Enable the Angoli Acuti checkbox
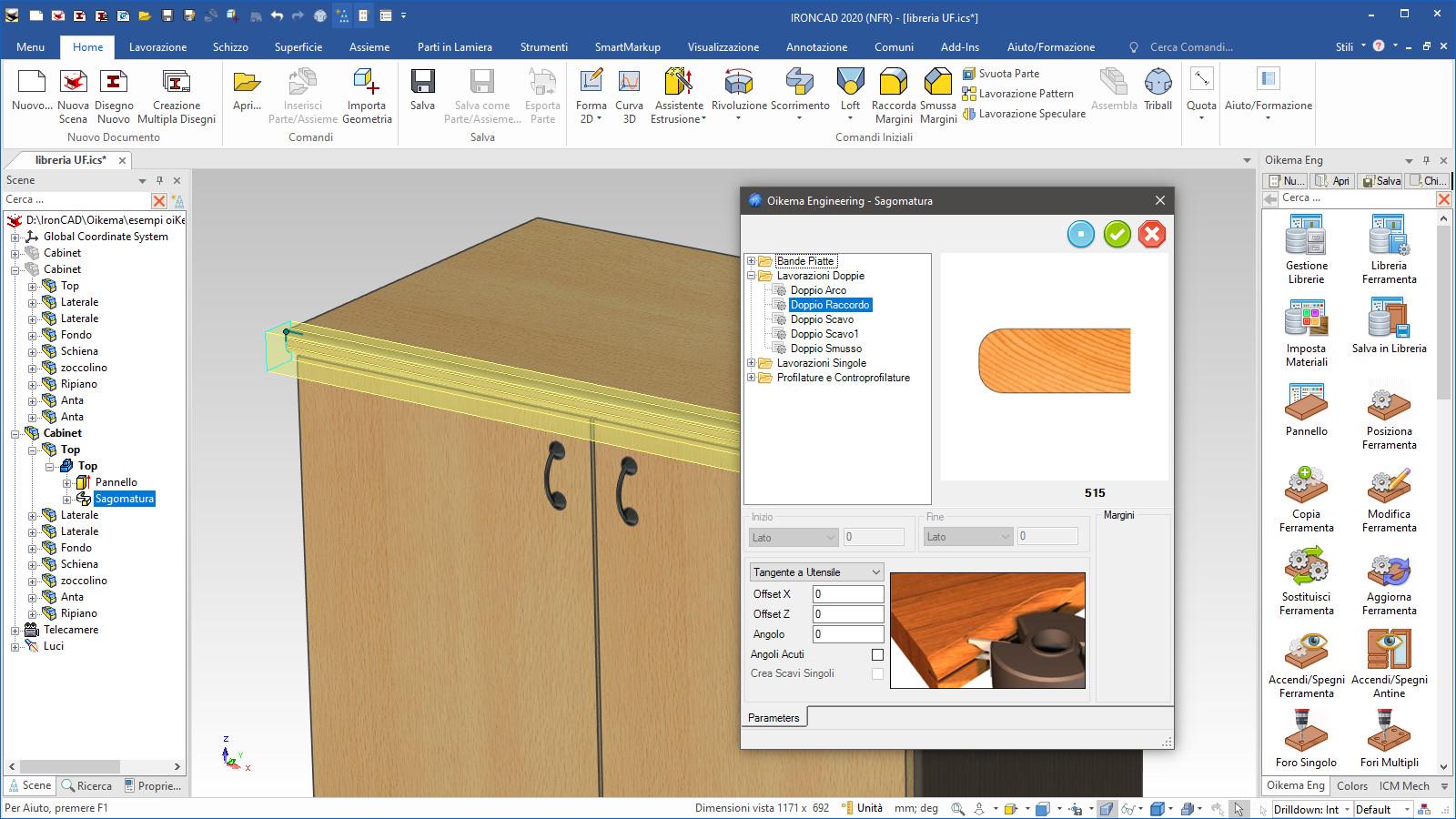This screenshot has width=1456, height=819. [877, 654]
